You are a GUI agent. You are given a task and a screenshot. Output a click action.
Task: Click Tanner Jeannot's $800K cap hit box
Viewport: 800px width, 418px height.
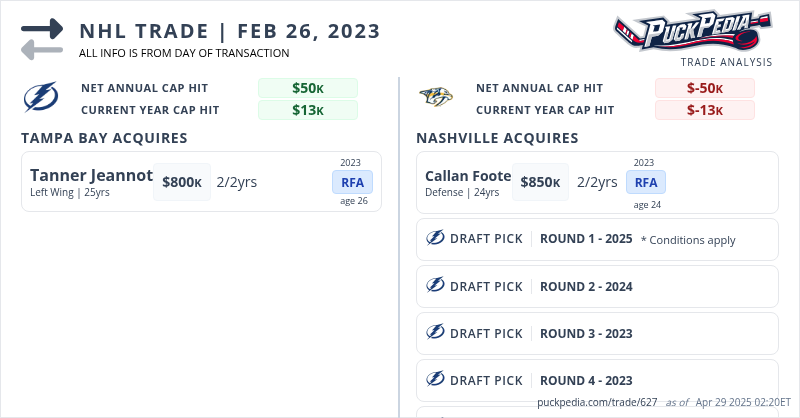[182, 182]
